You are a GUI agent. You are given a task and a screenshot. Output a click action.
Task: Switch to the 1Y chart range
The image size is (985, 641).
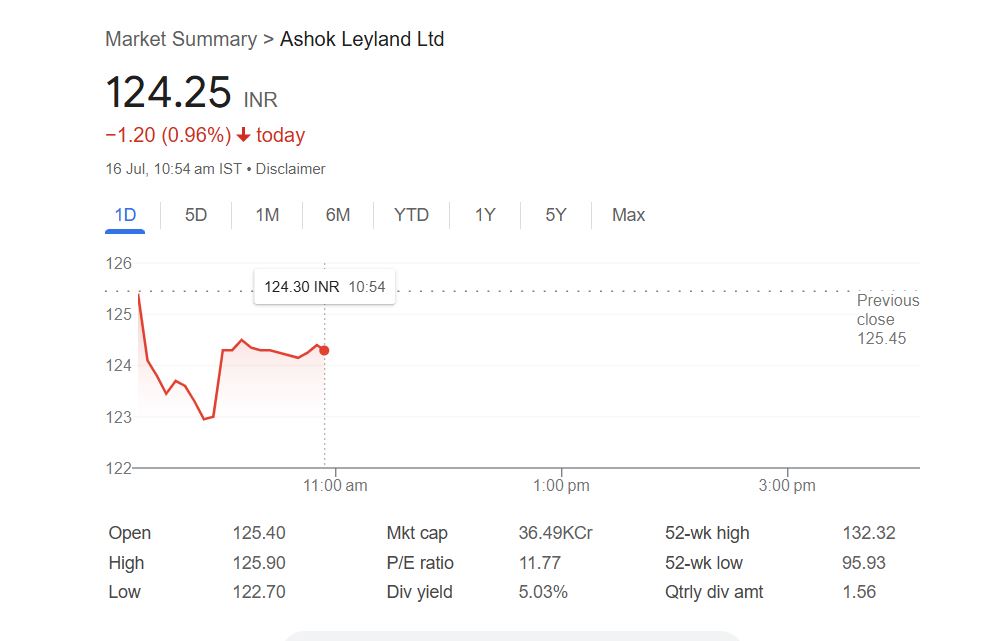pos(485,215)
